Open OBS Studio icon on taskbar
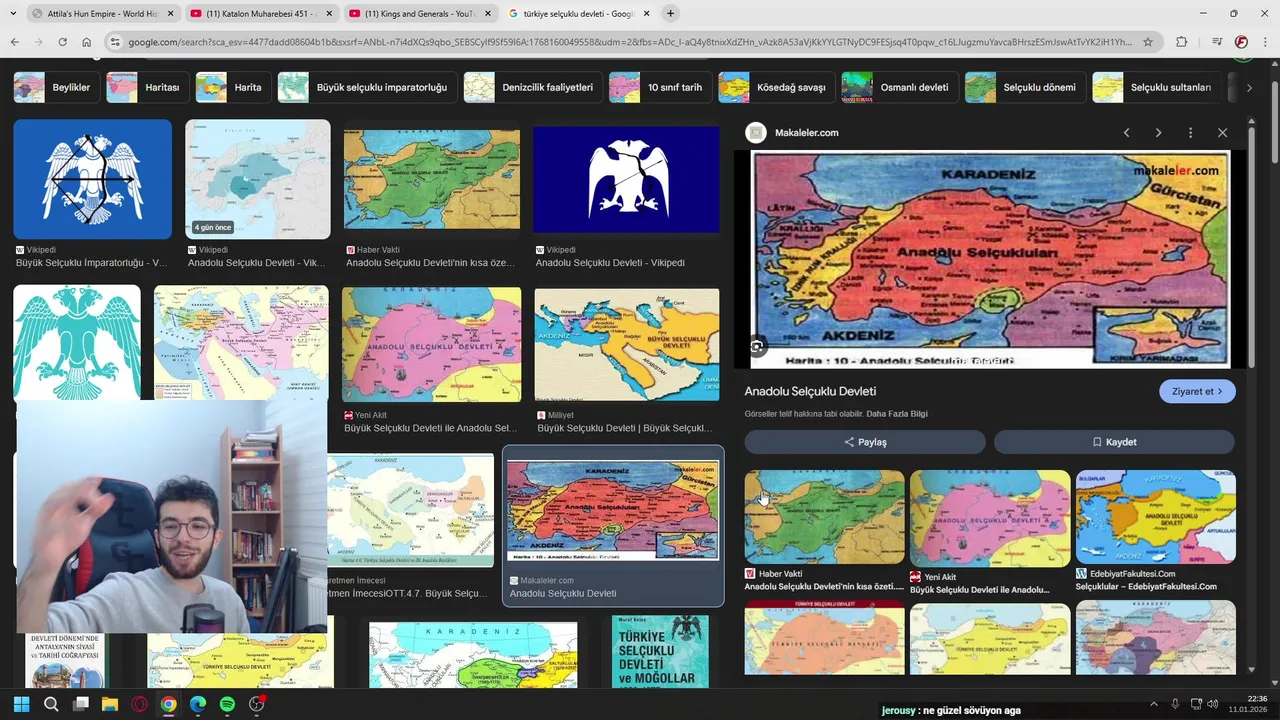1280x720 pixels. tap(257, 704)
